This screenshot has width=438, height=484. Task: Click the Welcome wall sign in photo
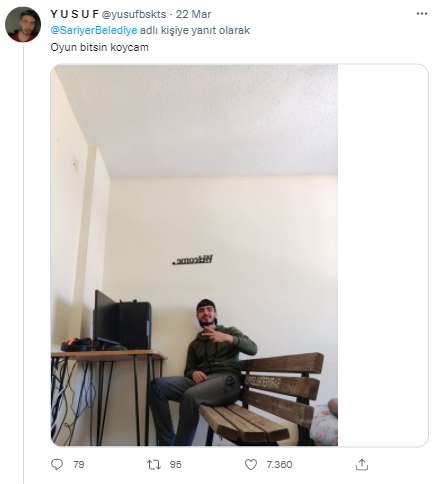[x=192, y=260]
